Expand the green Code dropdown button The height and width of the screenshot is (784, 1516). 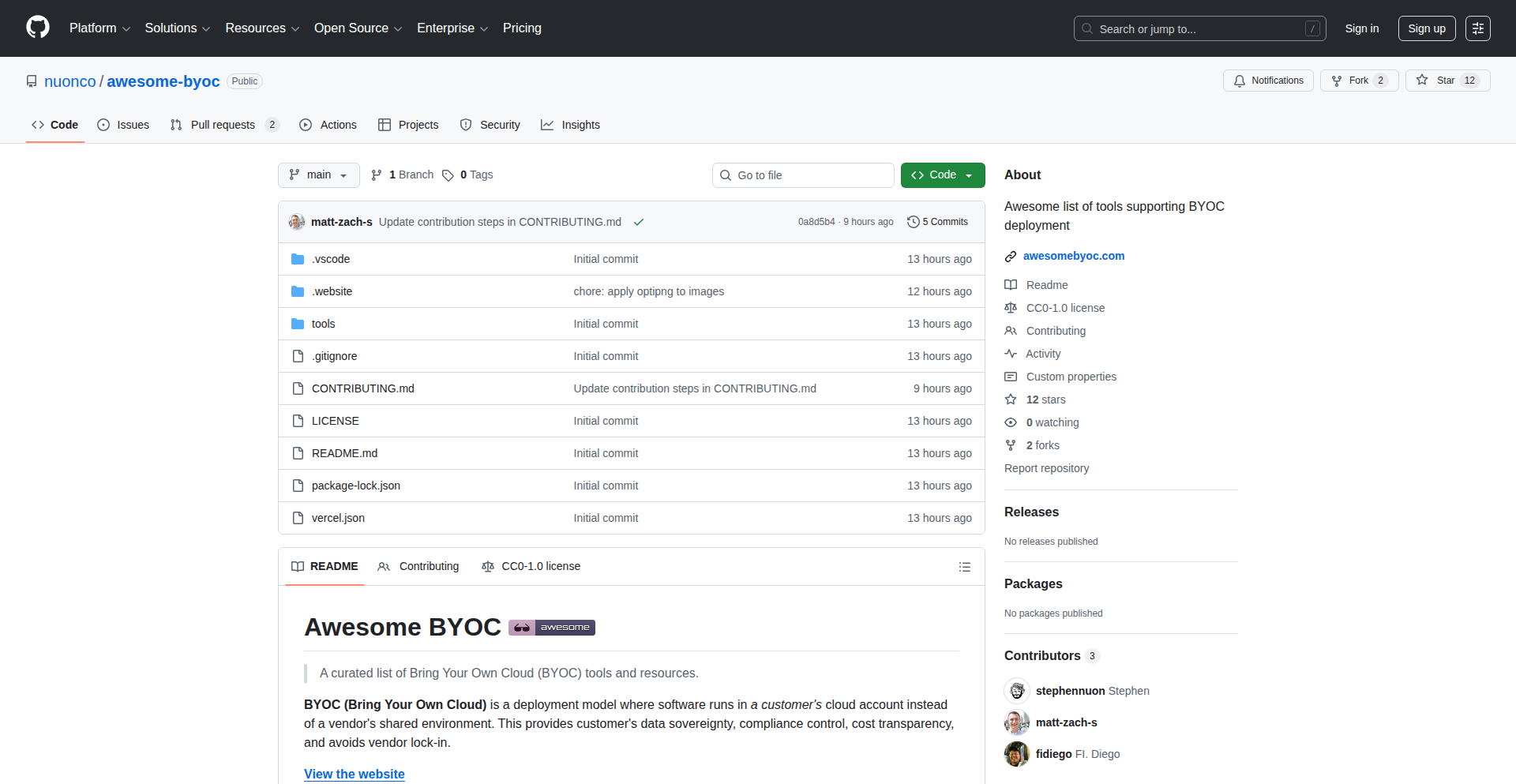click(x=943, y=175)
